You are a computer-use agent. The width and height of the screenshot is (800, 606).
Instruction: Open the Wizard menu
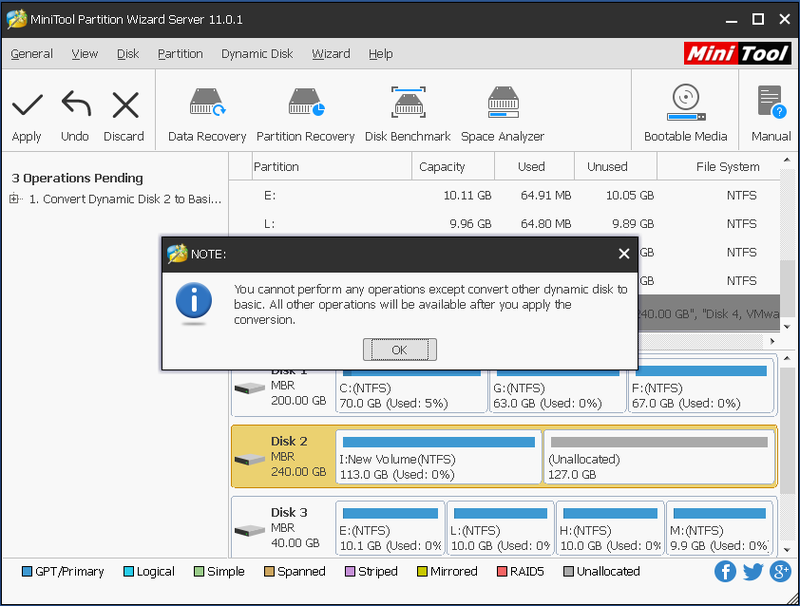click(331, 54)
